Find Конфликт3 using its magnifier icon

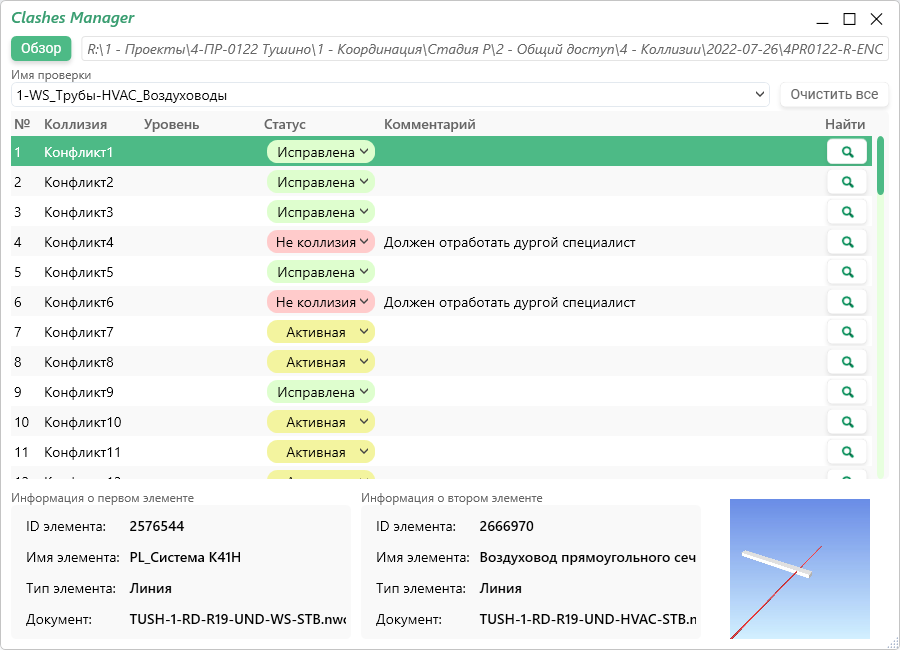pyautogui.click(x=847, y=212)
